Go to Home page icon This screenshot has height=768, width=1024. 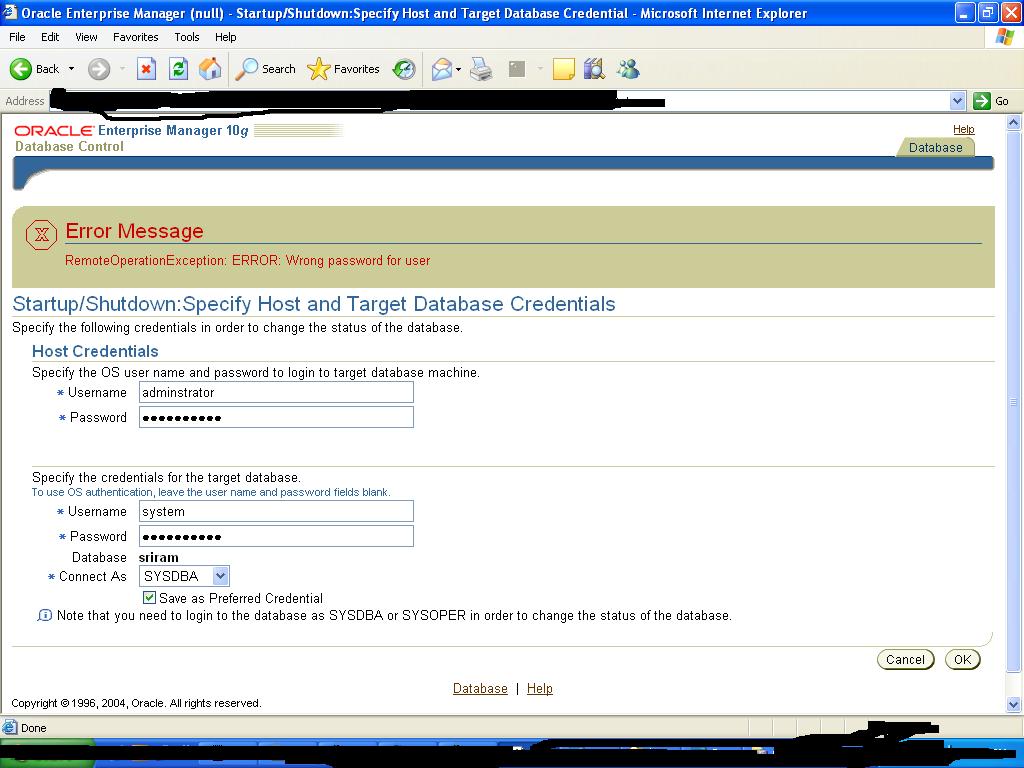pyautogui.click(x=210, y=69)
